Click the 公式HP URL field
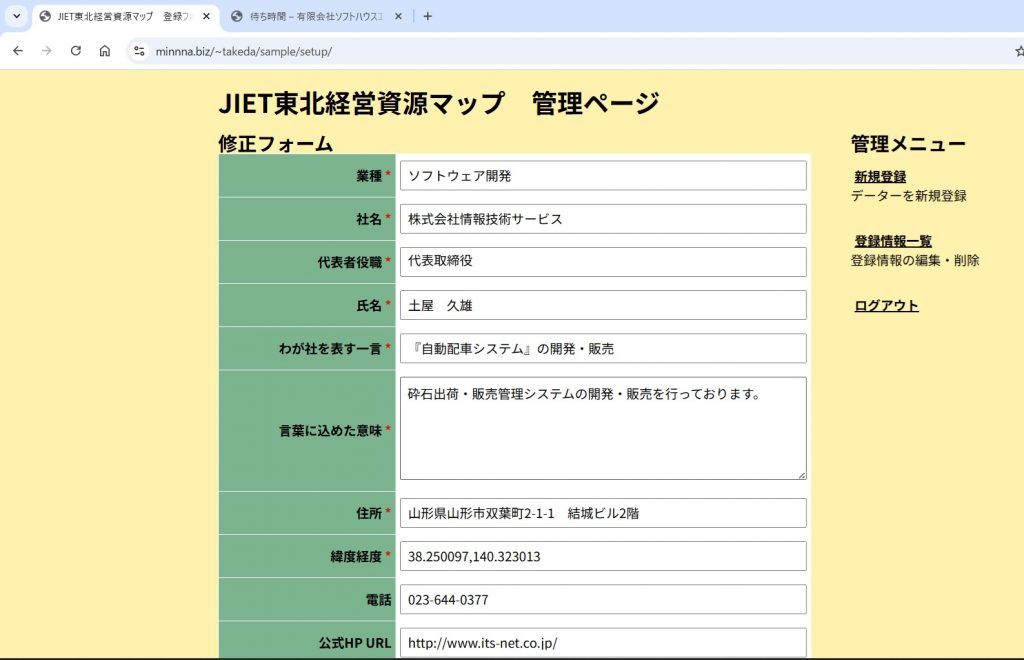Viewport: 1024px width, 660px height. 603,642
